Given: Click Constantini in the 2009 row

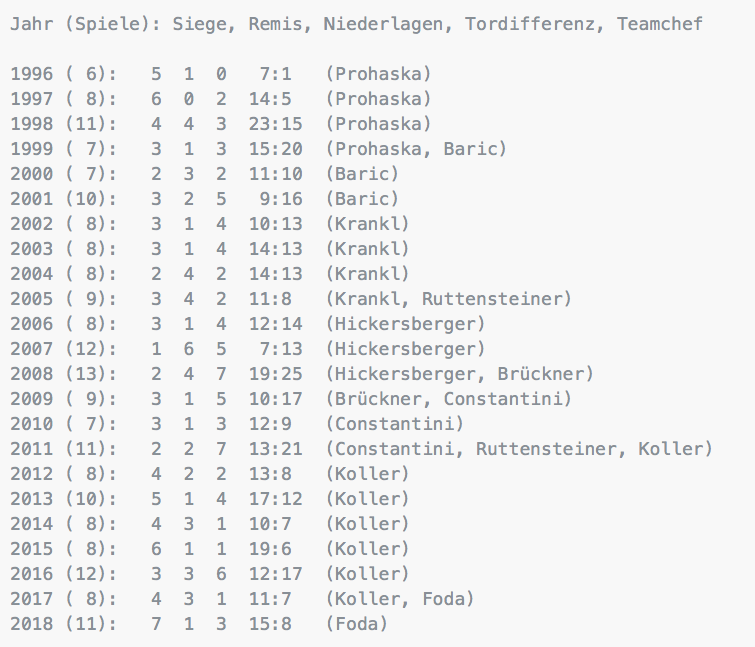Looking at the screenshot, I should [x=502, y=400].
